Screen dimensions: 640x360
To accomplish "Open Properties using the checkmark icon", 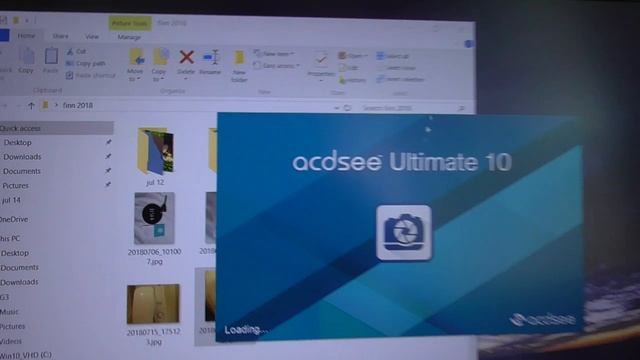I will [321, 60].
